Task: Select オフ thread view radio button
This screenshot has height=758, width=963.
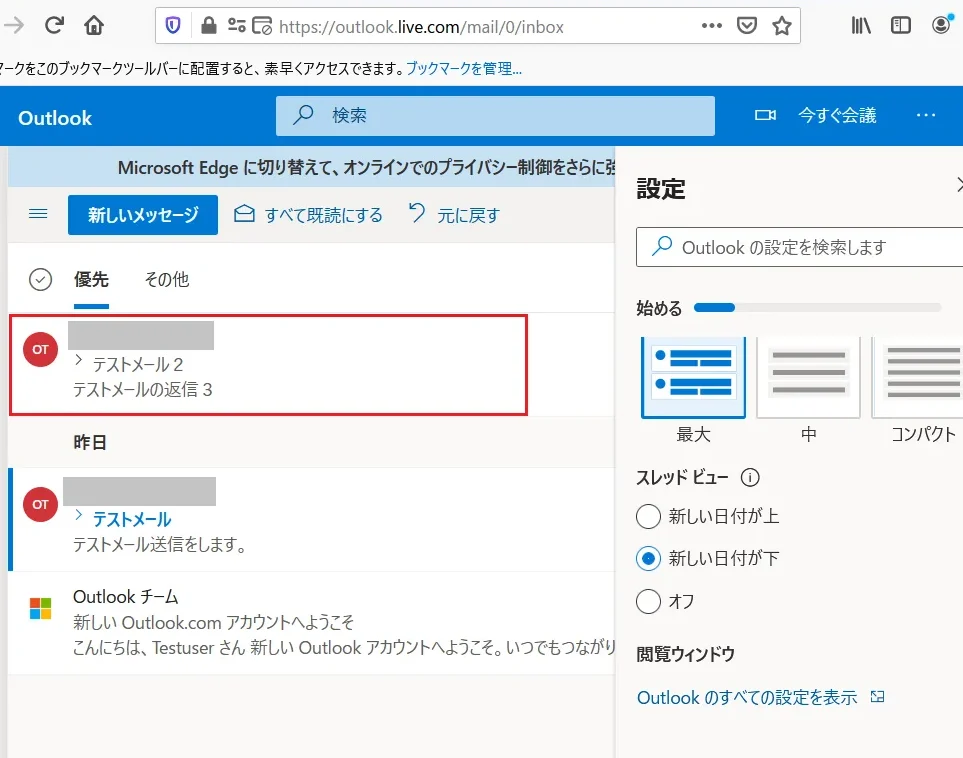Action: 649,601
